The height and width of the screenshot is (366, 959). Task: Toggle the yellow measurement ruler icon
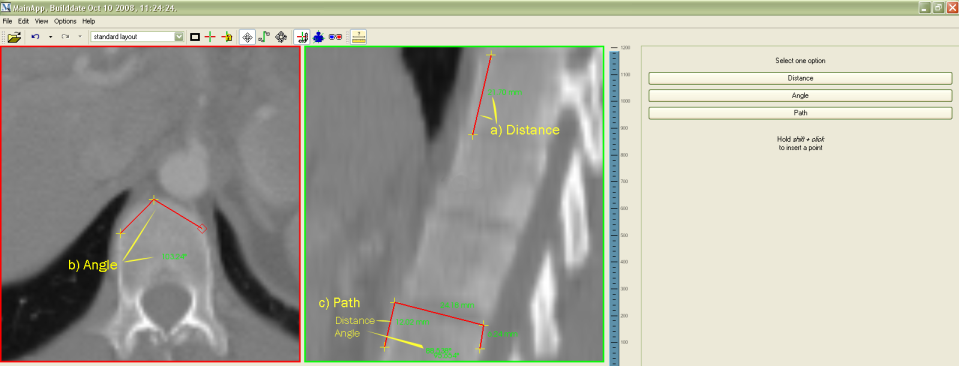tap(359, 37)
